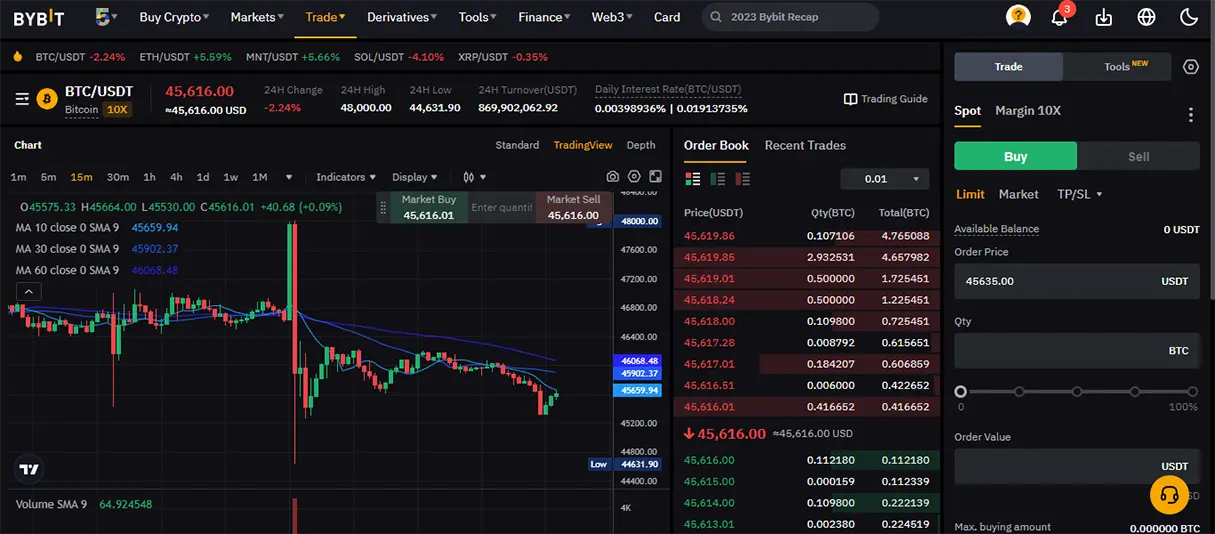This screenshot has width=1215, height=534.
Task: Open more time intervals dropdown arrow
Action: coord(289,177)
